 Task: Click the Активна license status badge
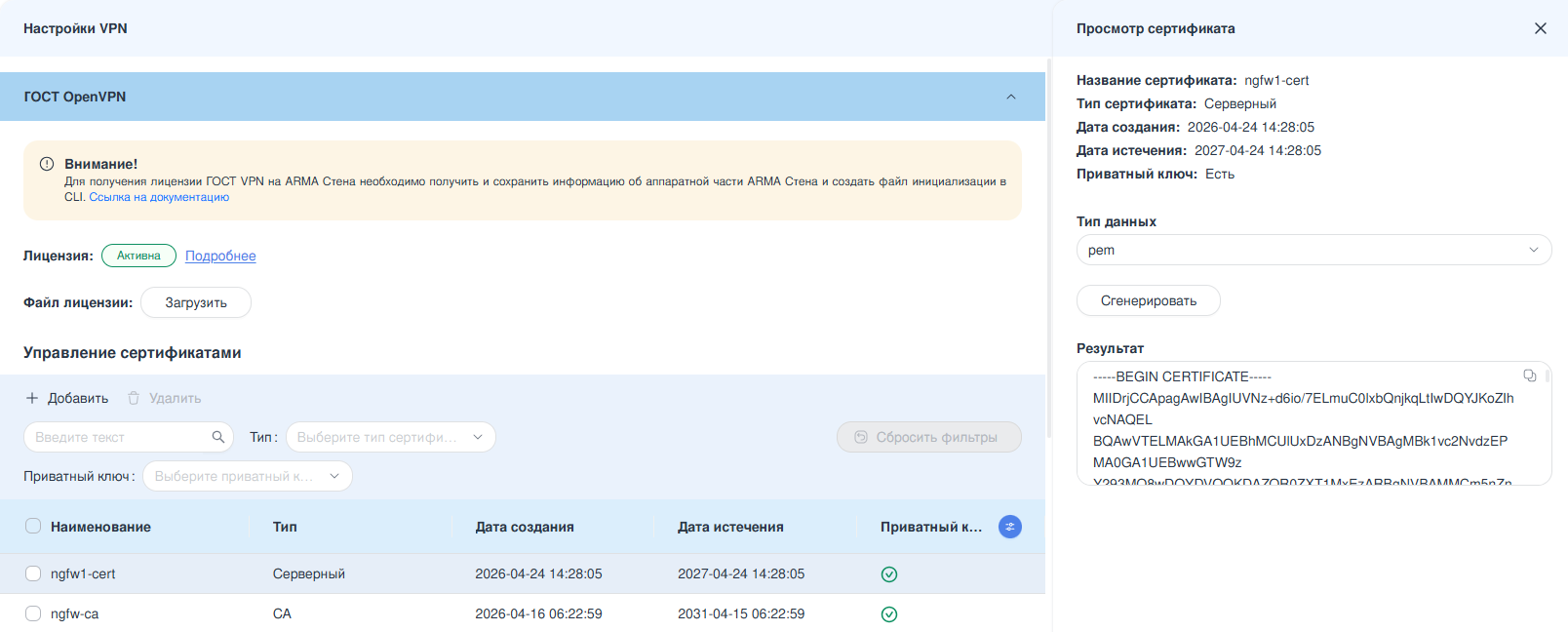(138, 256)
